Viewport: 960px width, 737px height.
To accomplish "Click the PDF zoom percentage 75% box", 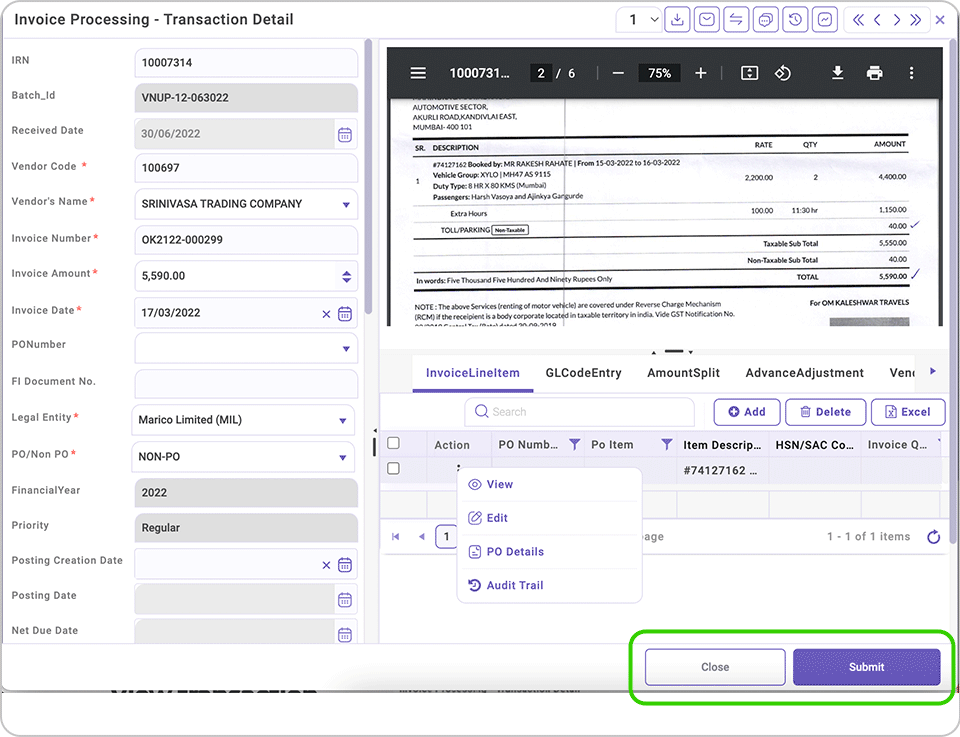I will pos(659,73).
